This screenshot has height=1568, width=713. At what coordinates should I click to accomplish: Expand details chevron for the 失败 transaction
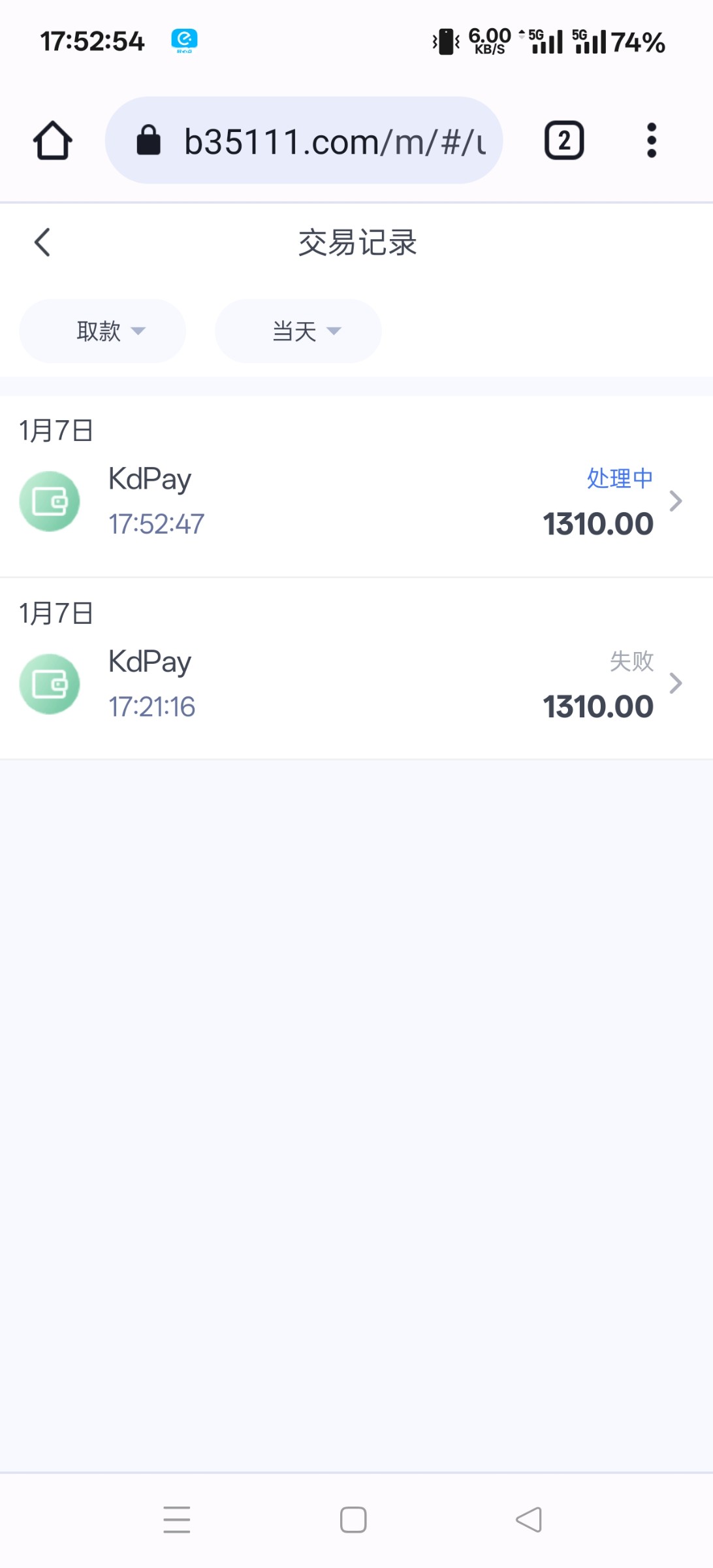(676, 683)
